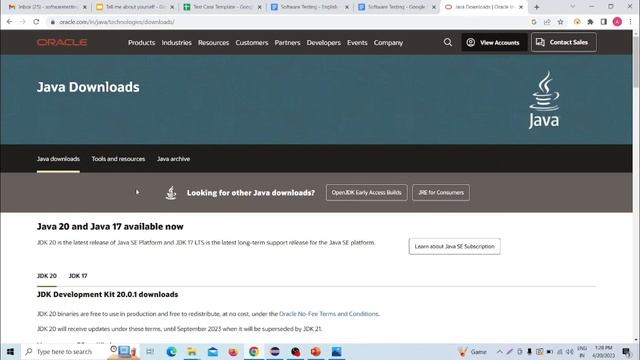
Task: Open File Explorer from taskbar
Action: 192,351
